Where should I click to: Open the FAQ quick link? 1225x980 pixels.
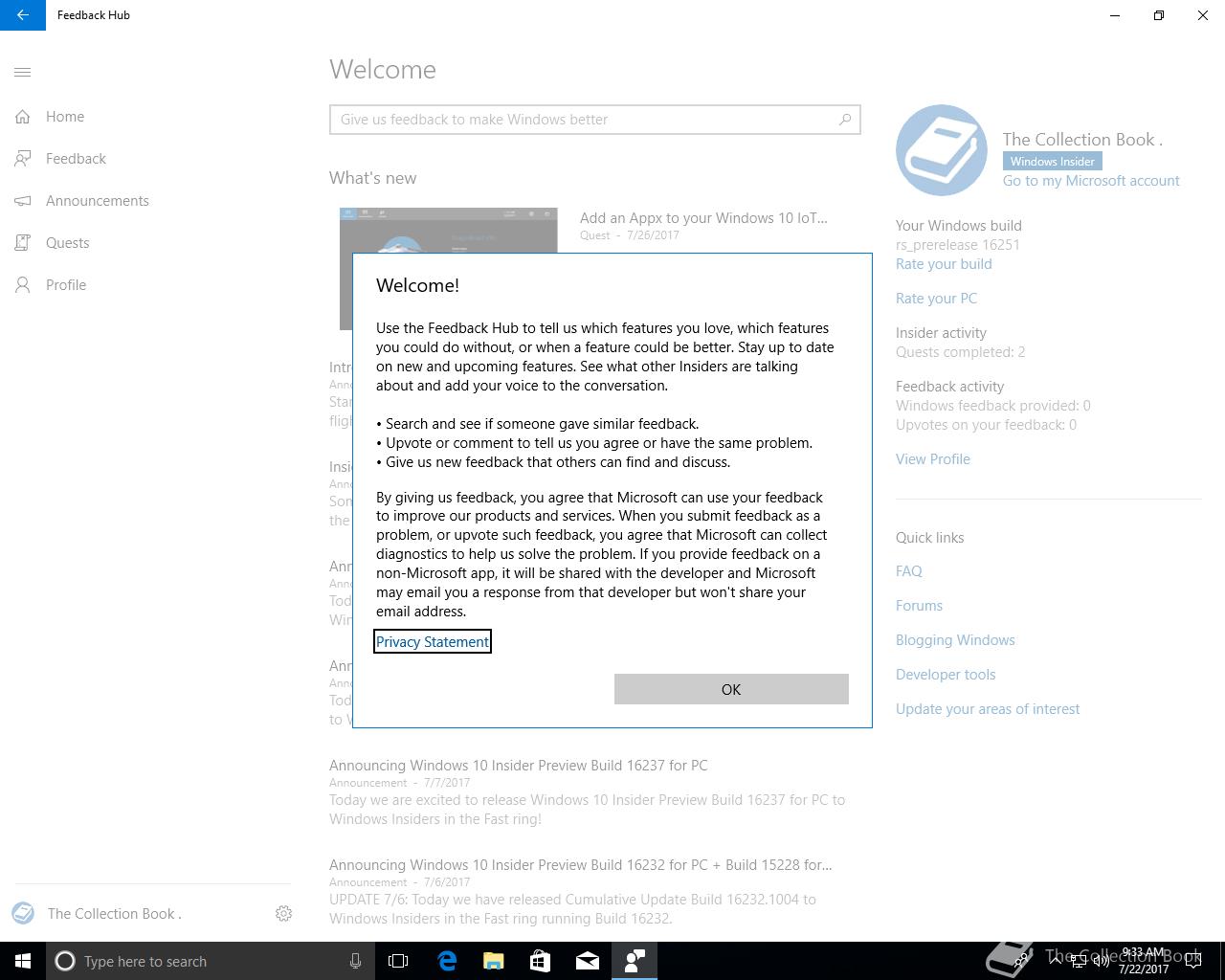[x=909, y=571]
